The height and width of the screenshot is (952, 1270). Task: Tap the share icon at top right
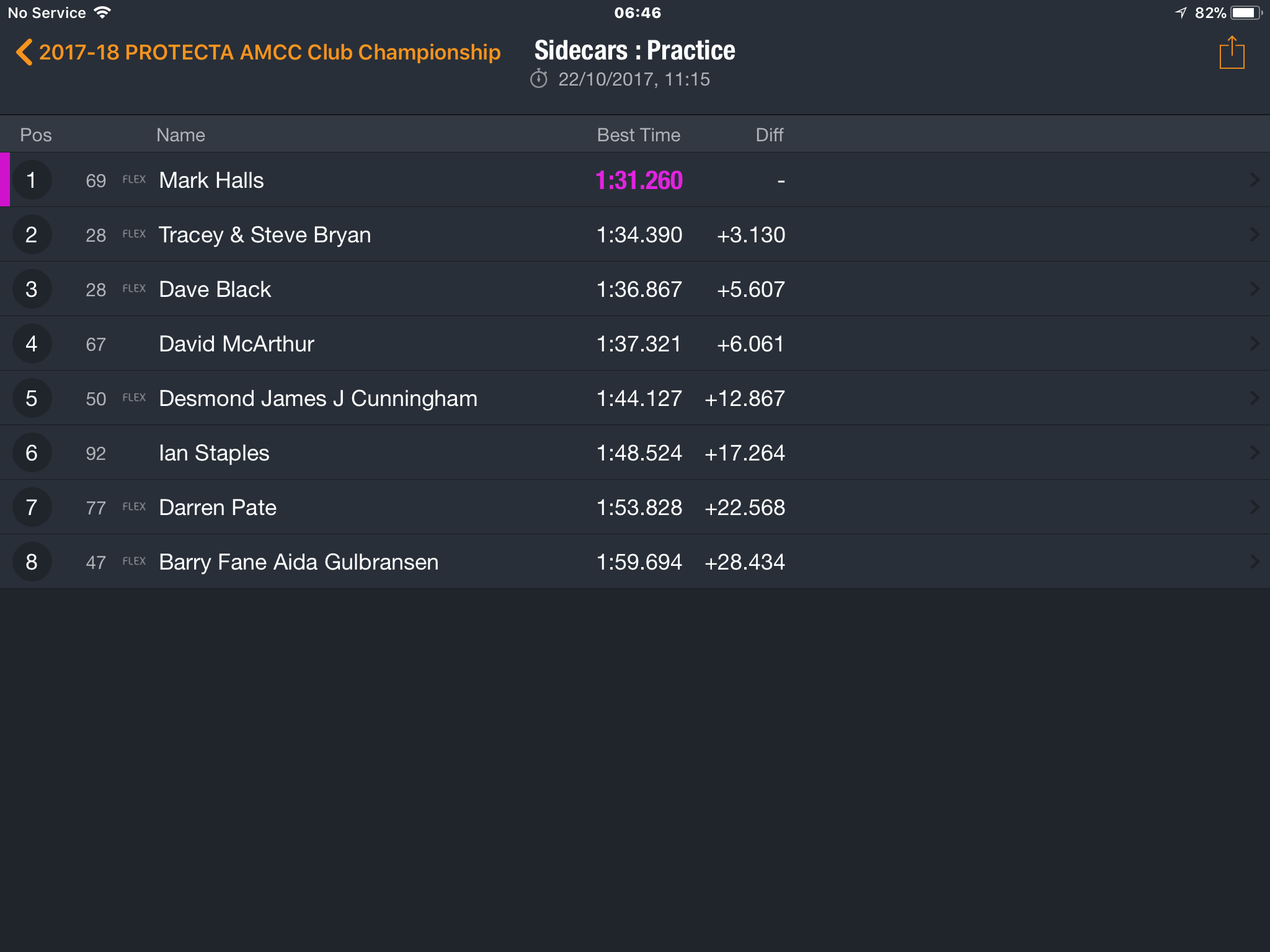click(x=1232, y=53)
